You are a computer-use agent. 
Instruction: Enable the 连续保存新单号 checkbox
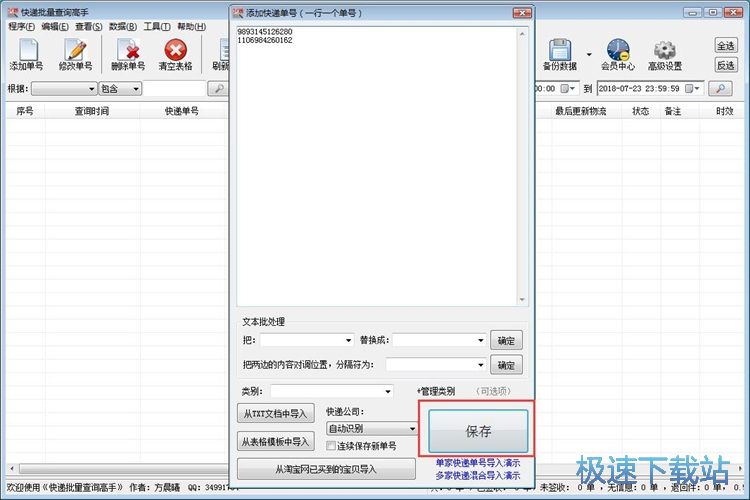click(331, 446)
